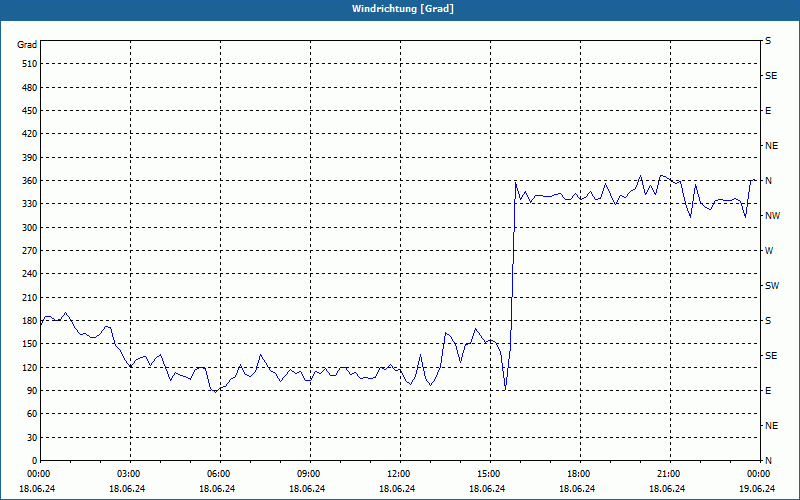
Task: Click the S compass label at the axis top
Action: click(768, 41)
